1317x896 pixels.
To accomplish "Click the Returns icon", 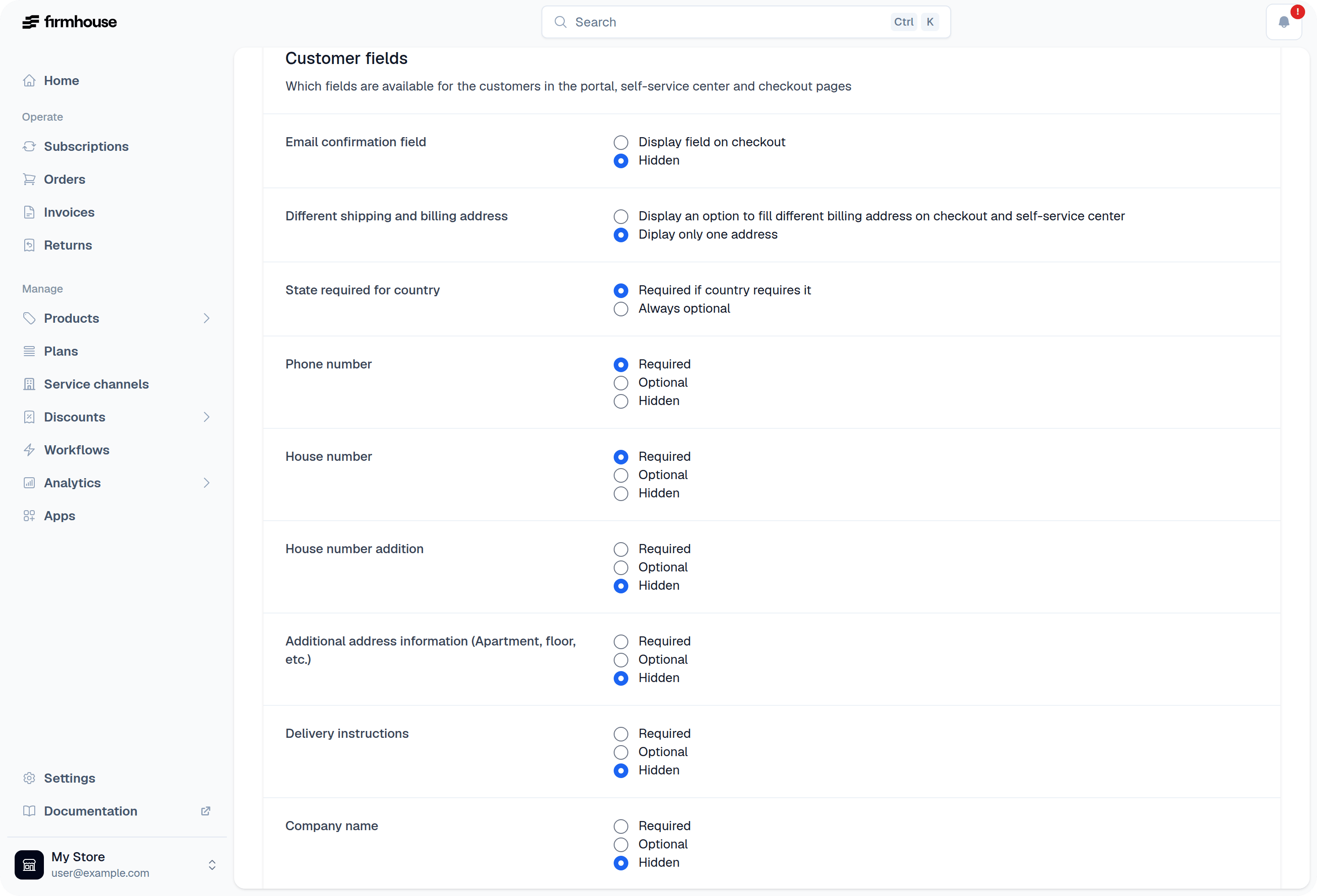I will (x=29, y=245).
